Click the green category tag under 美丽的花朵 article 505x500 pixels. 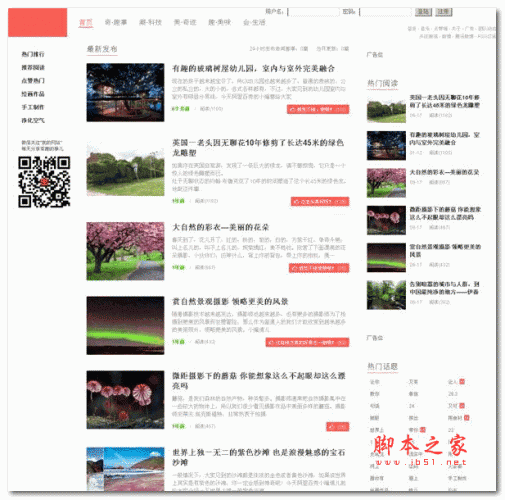coord(178,267)
